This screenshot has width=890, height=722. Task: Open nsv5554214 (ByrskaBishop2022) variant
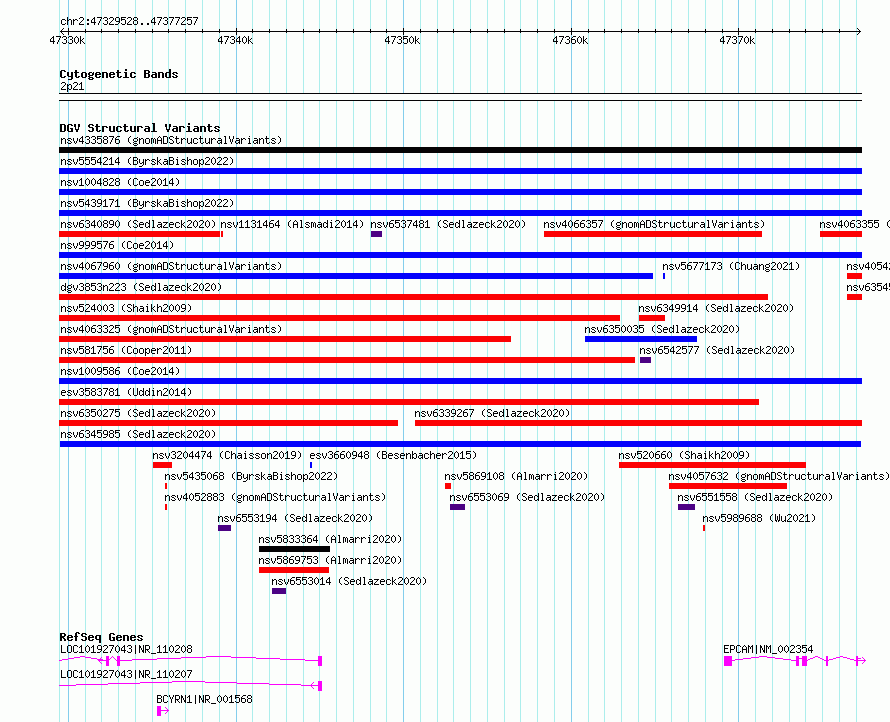point(147,161)
